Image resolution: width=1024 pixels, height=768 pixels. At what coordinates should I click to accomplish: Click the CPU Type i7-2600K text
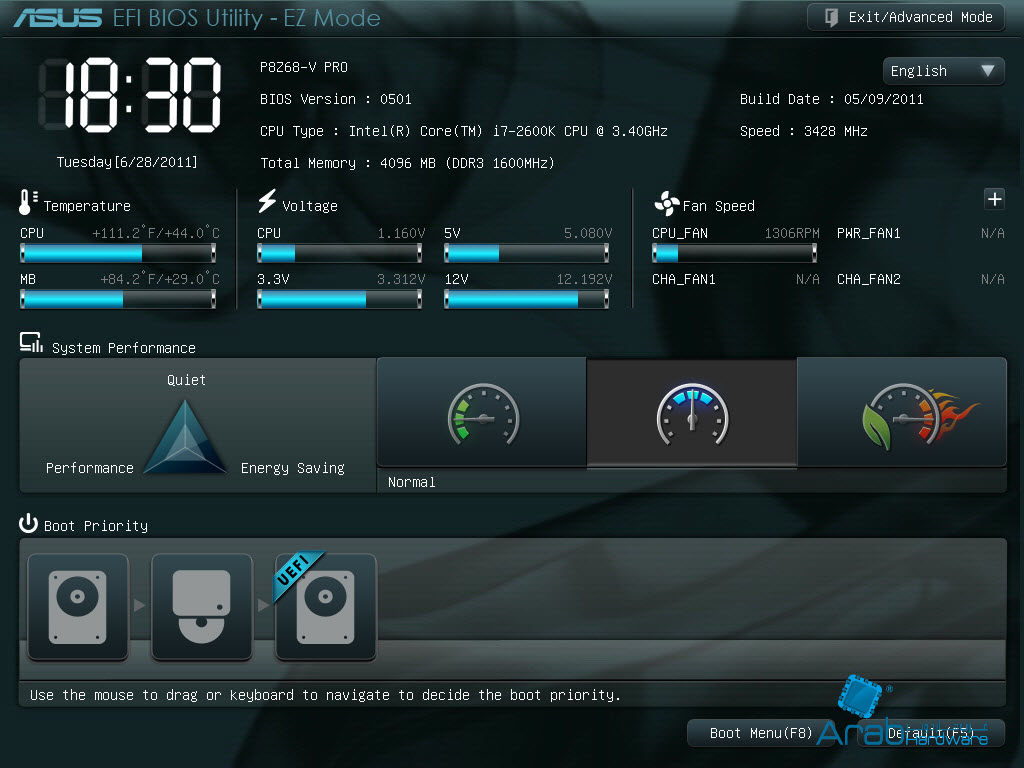coord(464,131)
